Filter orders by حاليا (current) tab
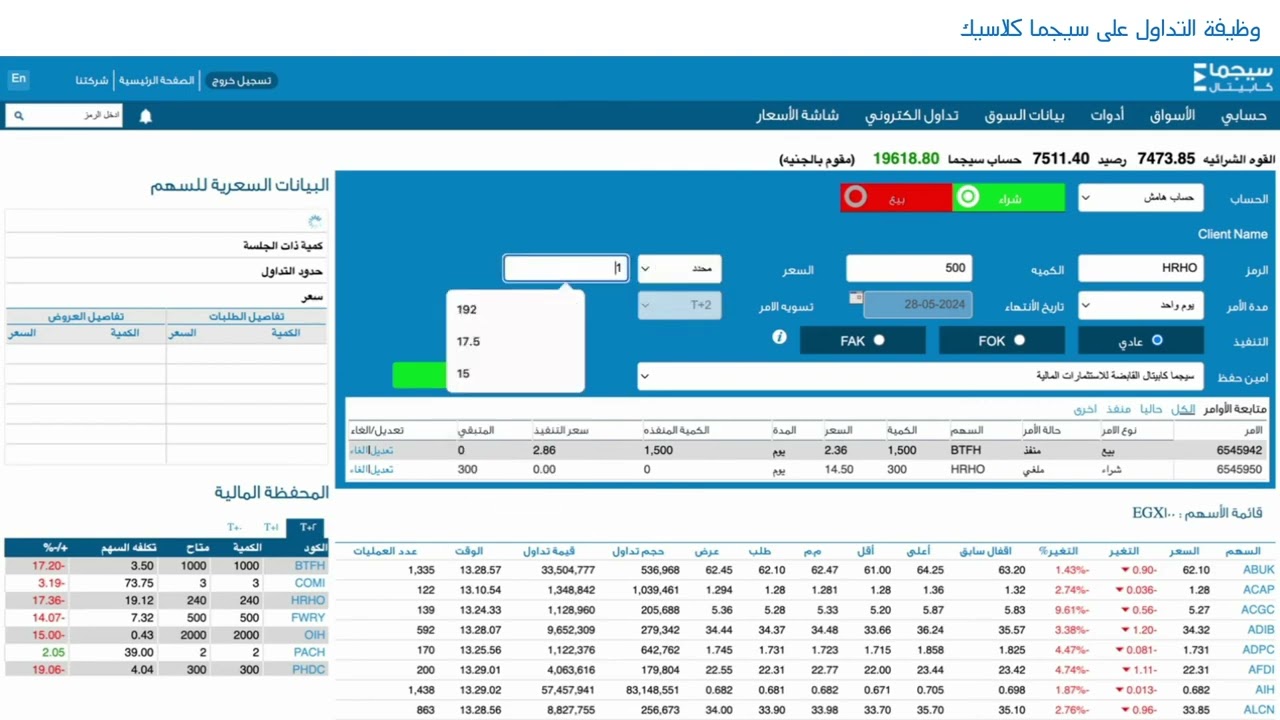This screenshot has height=720, width=1280. (1152, 409)
